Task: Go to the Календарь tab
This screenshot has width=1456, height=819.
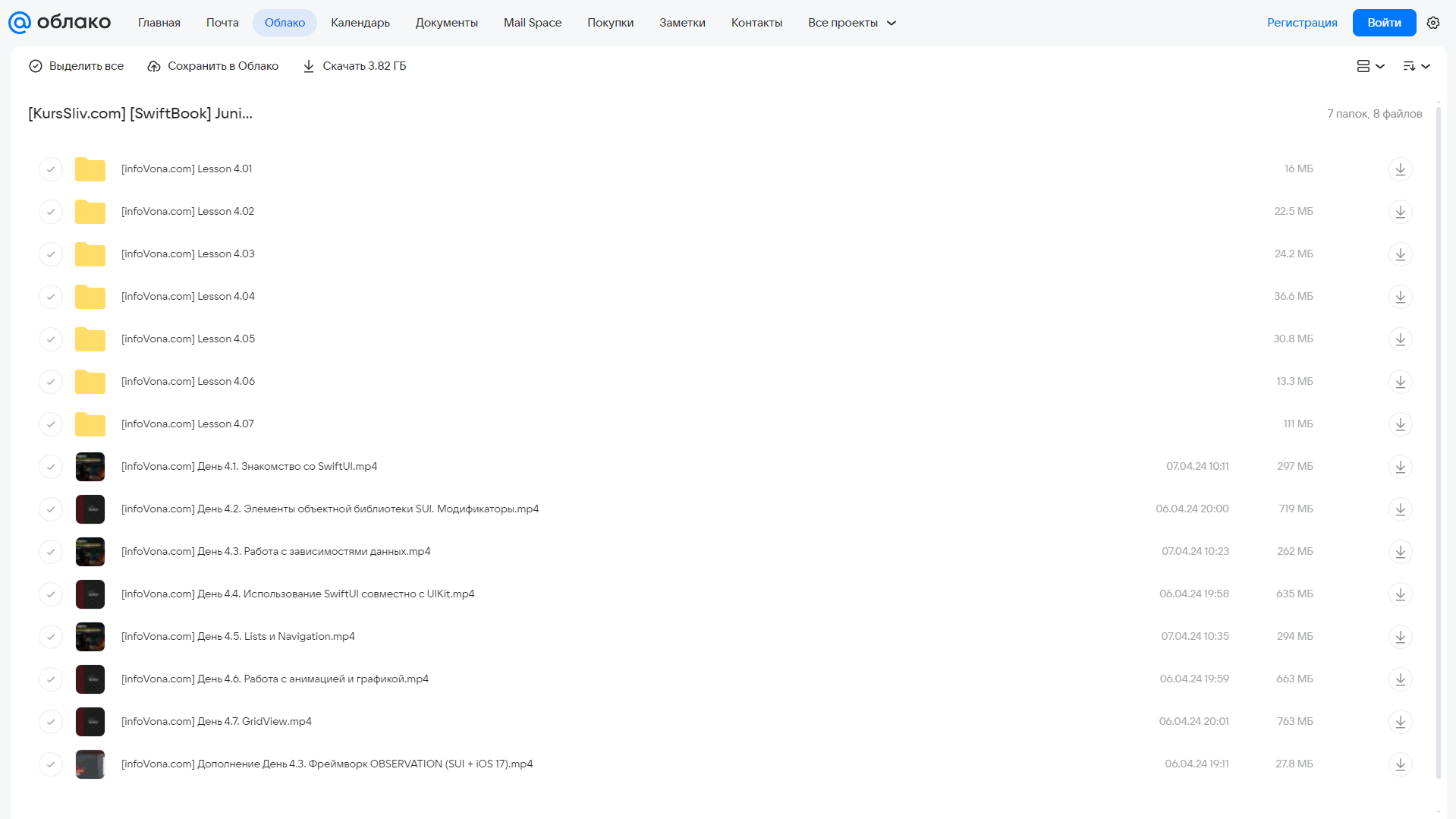Action: pos(360,23)
